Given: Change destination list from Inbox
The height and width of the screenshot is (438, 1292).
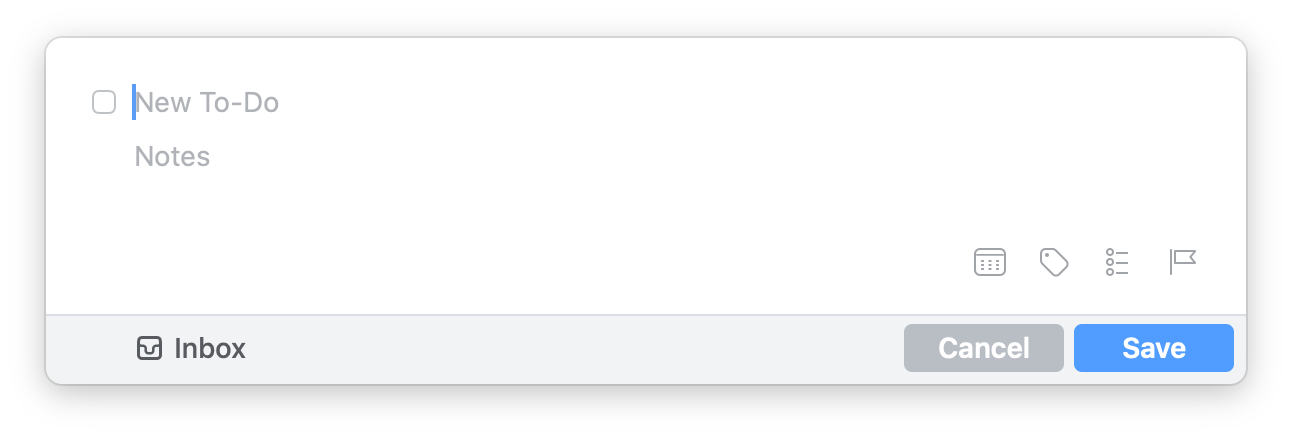Looking at the screenshot, I should (x=191, y=348).
